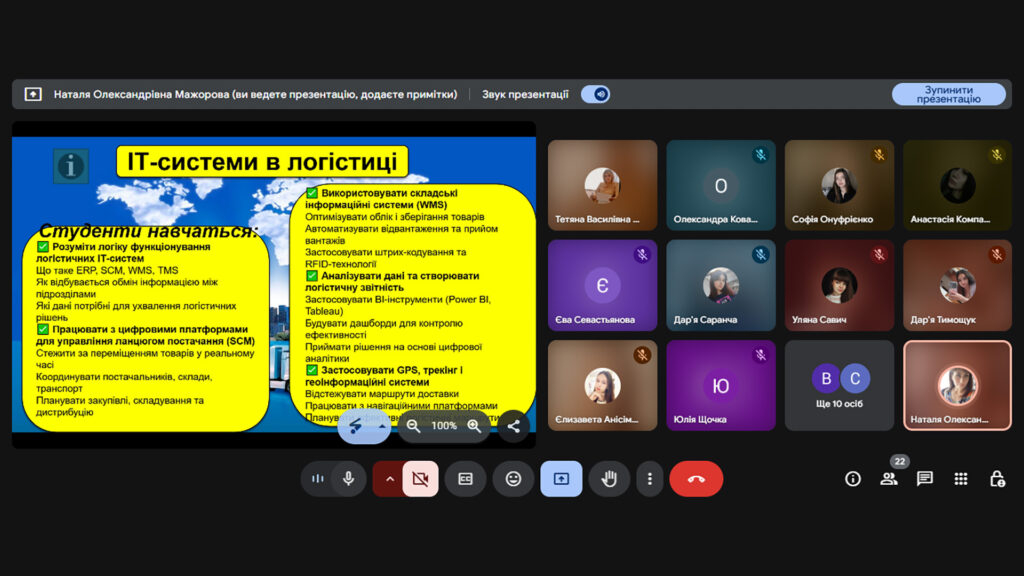Click the present screen button
The image size is (1024, 576).
coord(561,479)
